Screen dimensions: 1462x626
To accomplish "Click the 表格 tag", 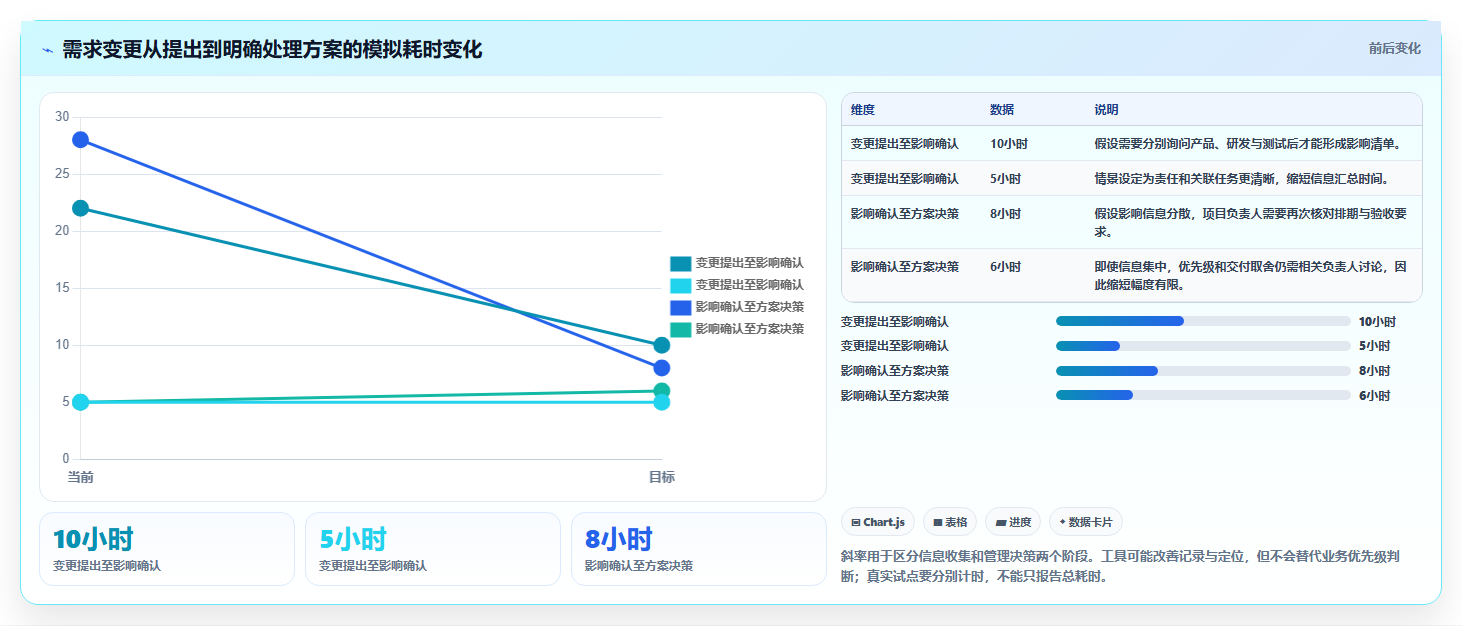I will tap(950, 522).
